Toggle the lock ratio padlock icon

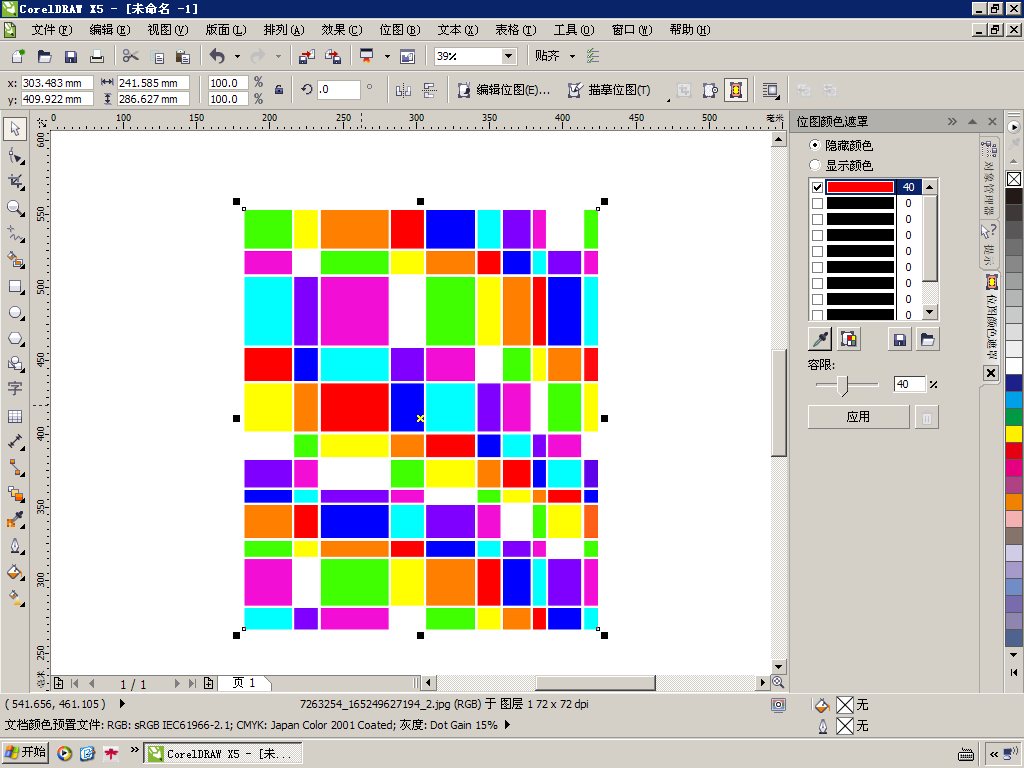coord(279,90)
